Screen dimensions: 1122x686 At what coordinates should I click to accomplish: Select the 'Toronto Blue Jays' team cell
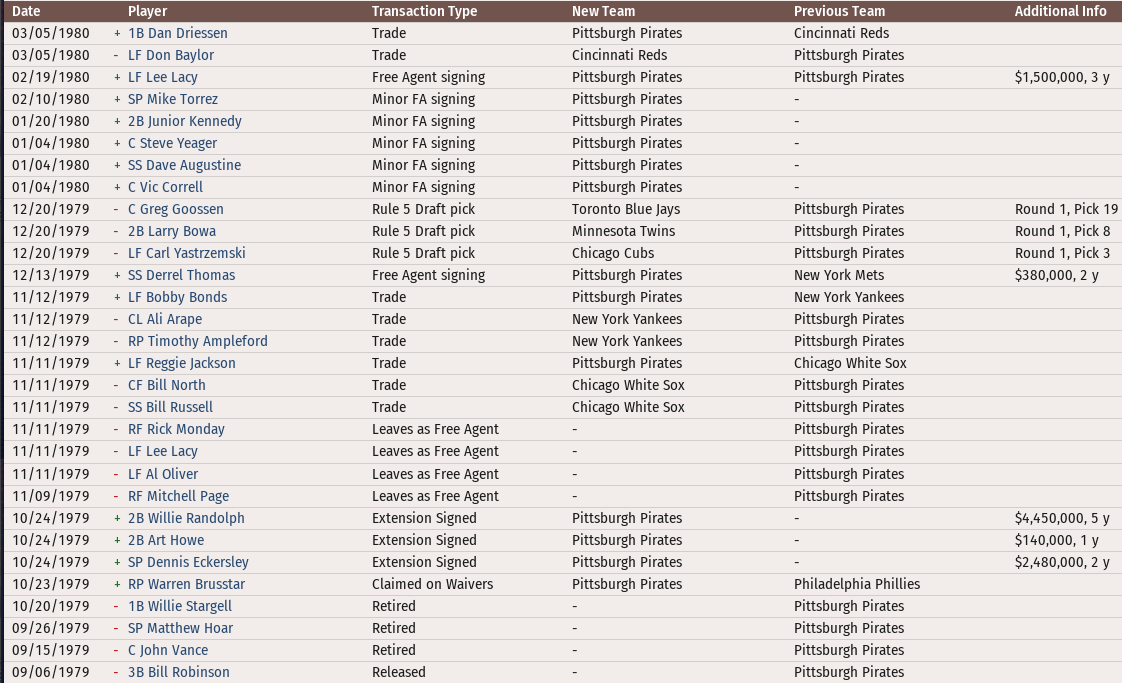(626, 210)
